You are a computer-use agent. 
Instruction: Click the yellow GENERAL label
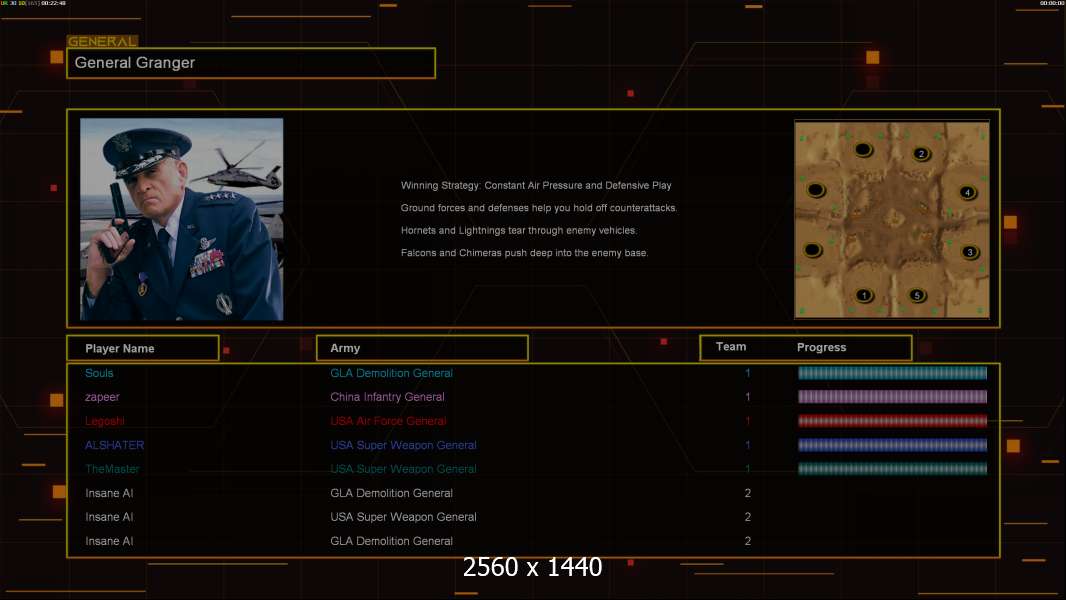[x=102, y=41]
